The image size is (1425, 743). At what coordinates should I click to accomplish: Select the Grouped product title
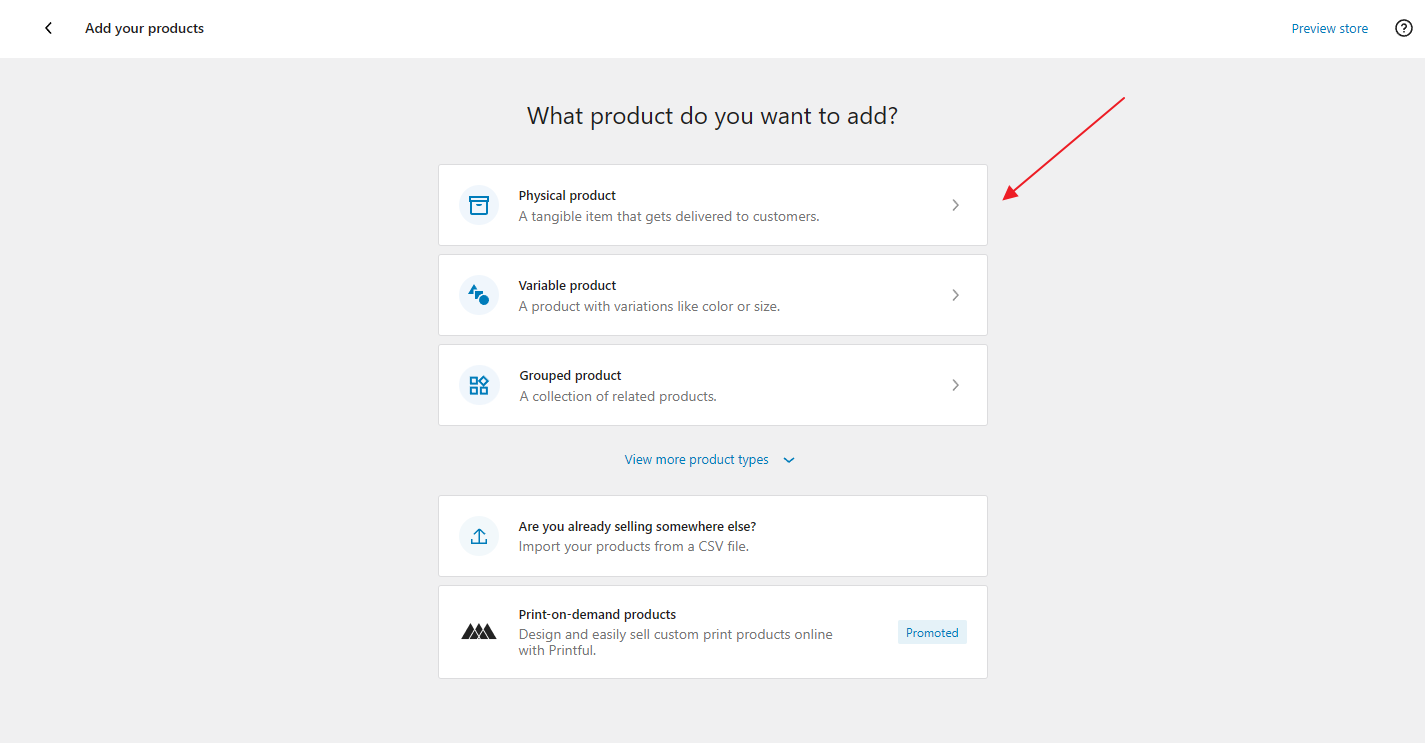tap(570, 375)
